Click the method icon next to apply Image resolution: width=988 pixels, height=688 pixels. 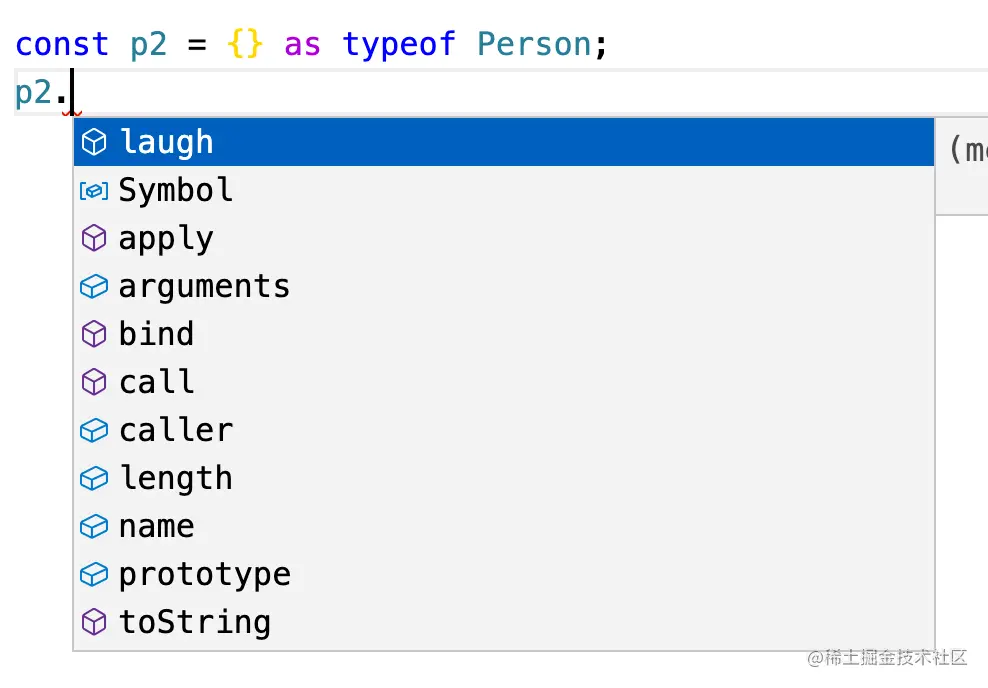click(94, 239)
